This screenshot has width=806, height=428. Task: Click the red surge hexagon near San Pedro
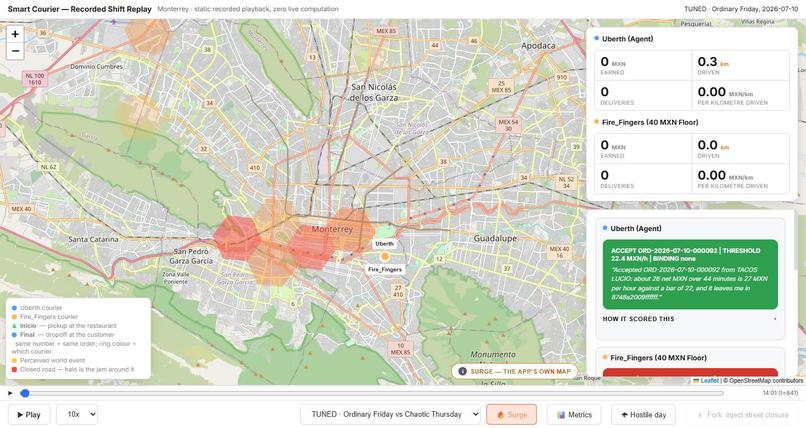236,237
